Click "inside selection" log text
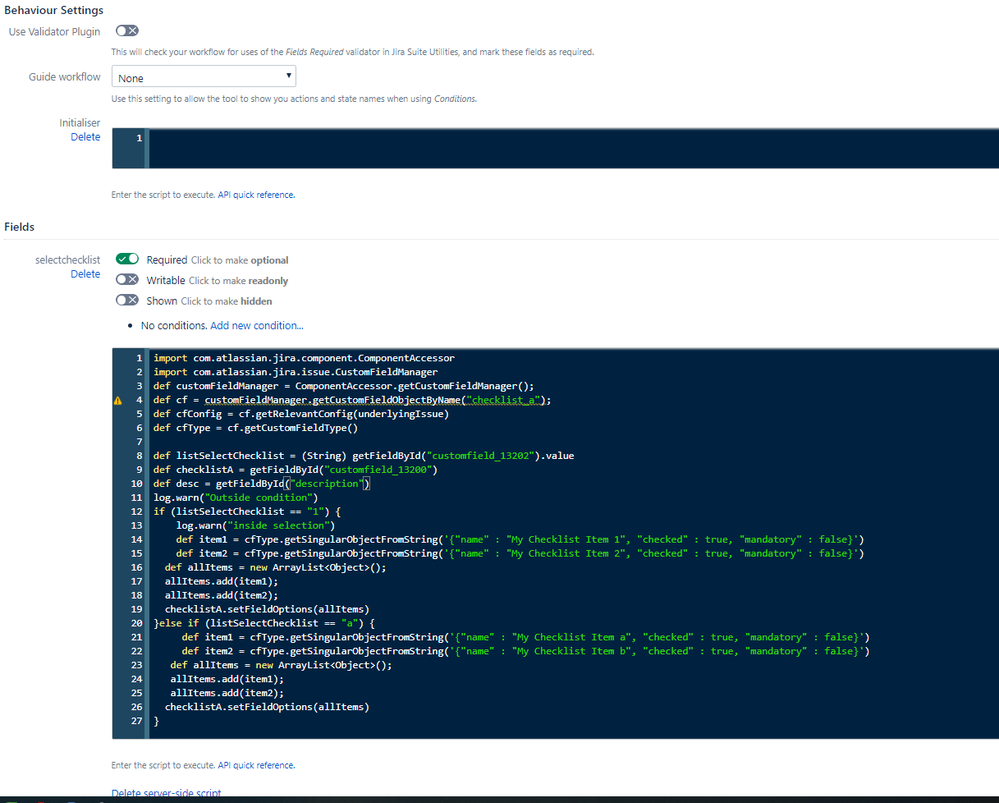Viewport: 999px width, 803px height. click(280, 525)
